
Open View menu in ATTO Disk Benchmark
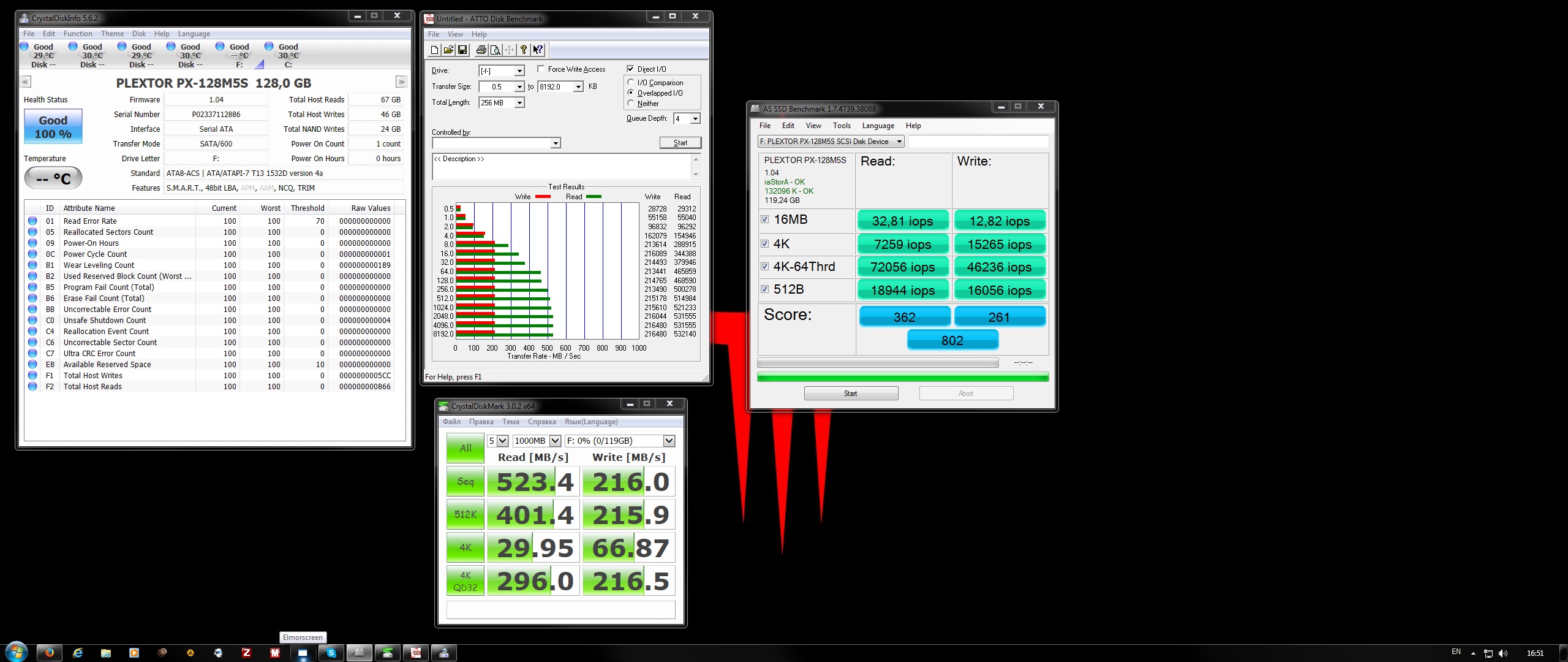(x=455, y=34)
